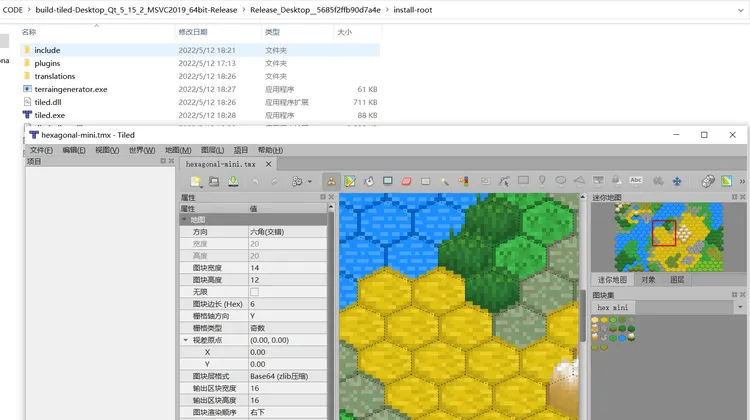The height and width of the screenshot is (420, 750).
Task: Select the Select Same Tile tool
Action: coord(463,181)
